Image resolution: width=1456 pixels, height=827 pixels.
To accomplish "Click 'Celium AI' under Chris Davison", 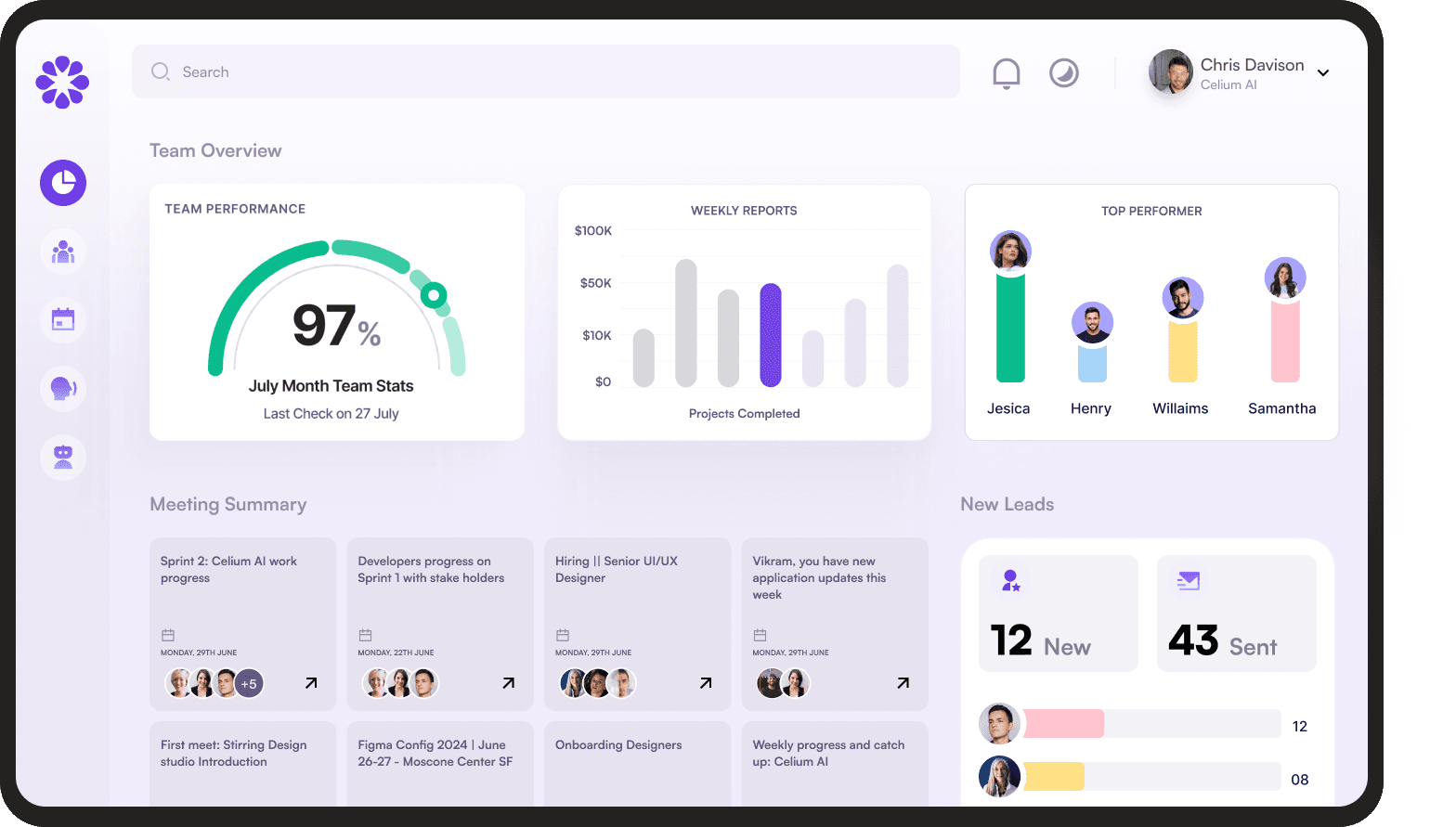I will tap(1228, 84).
